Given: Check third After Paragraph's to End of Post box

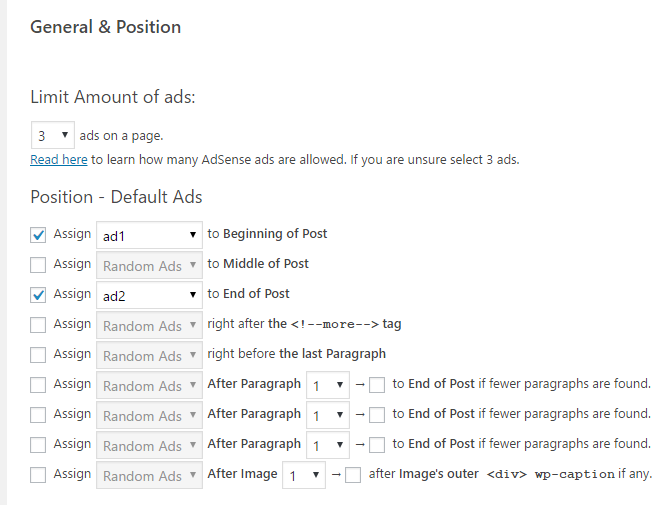Looking at the screenshot, I should tap(377, 445).
